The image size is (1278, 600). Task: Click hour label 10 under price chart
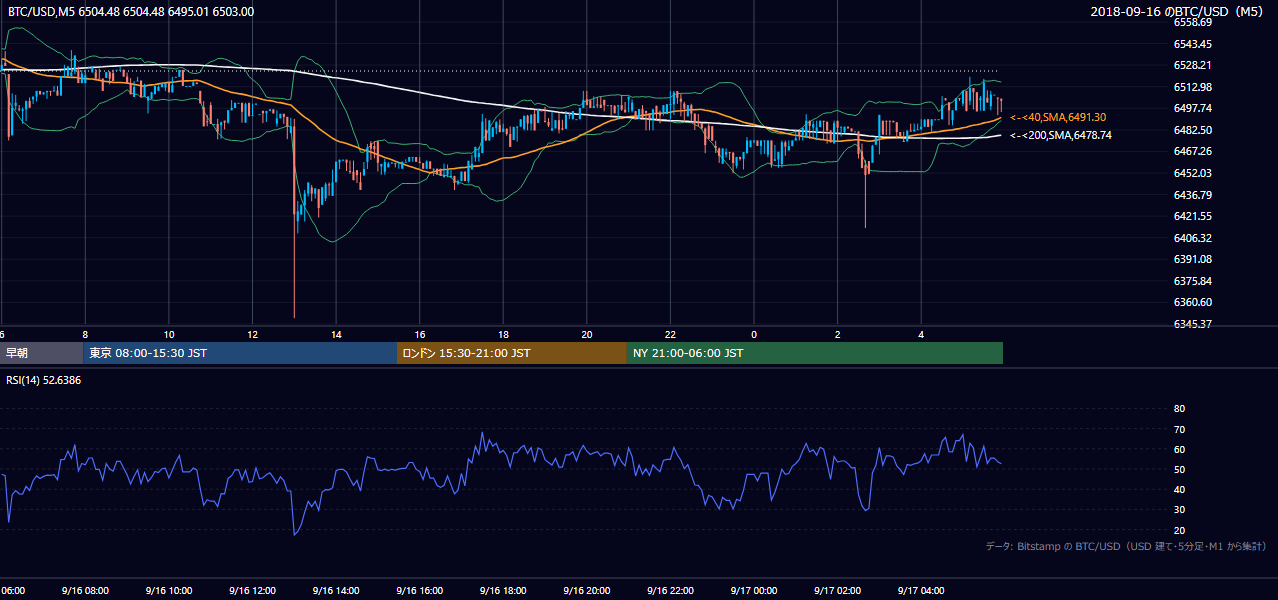coord(169,334)
